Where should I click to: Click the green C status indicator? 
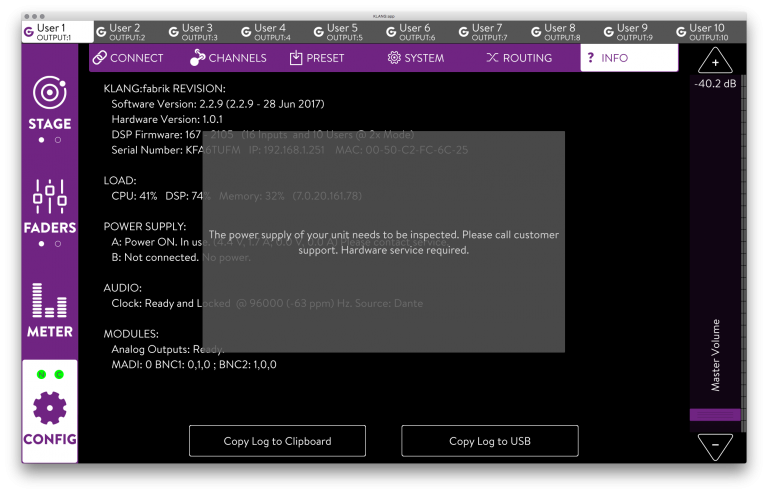[x=59, y=375]
